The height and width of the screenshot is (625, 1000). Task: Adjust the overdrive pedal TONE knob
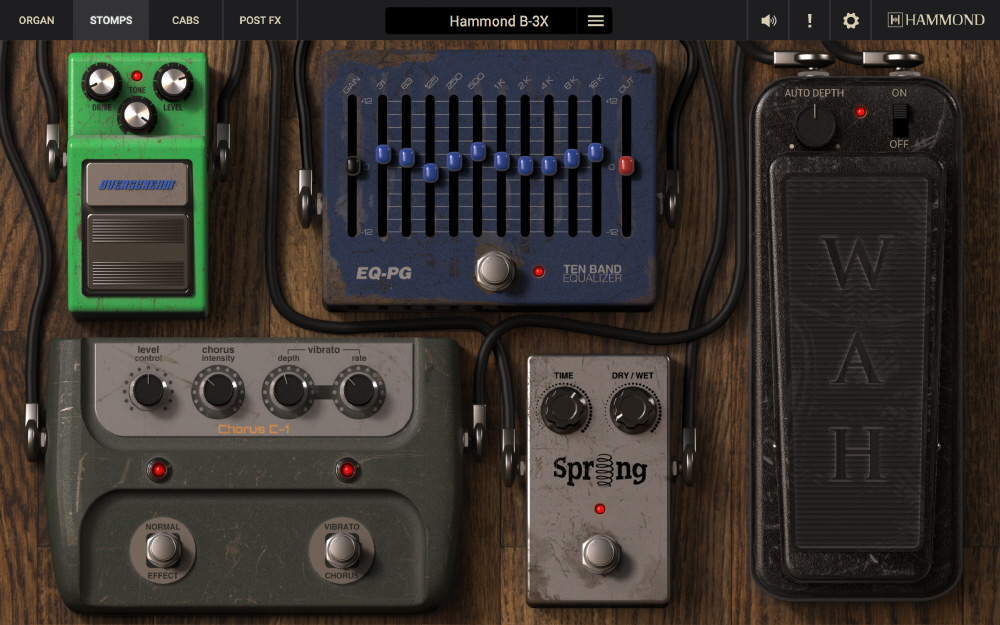click(x=138, y=115)
